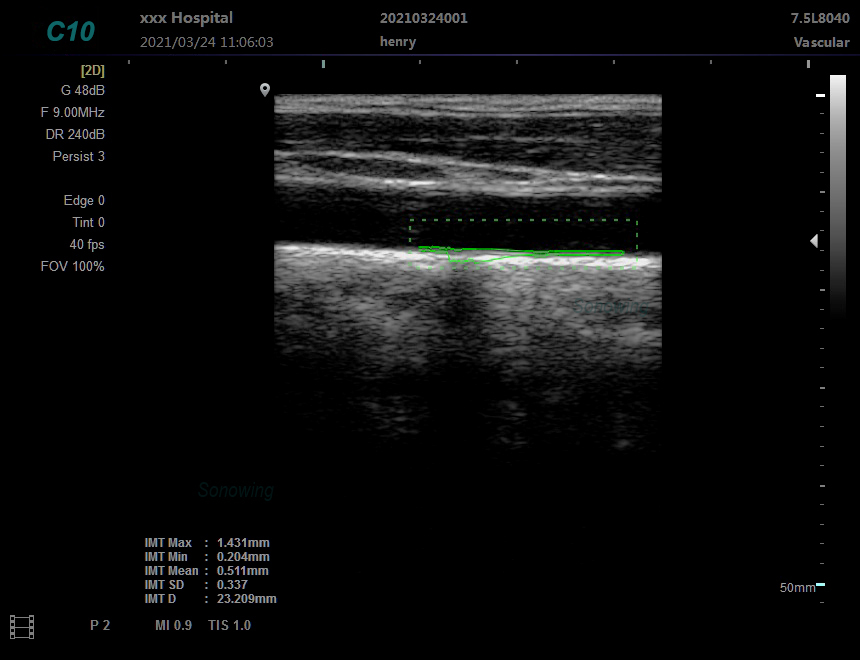Click the probe orientation marker icon
Image resolution: width=860 pixels, height=660 pixels.
pos(265,90)
